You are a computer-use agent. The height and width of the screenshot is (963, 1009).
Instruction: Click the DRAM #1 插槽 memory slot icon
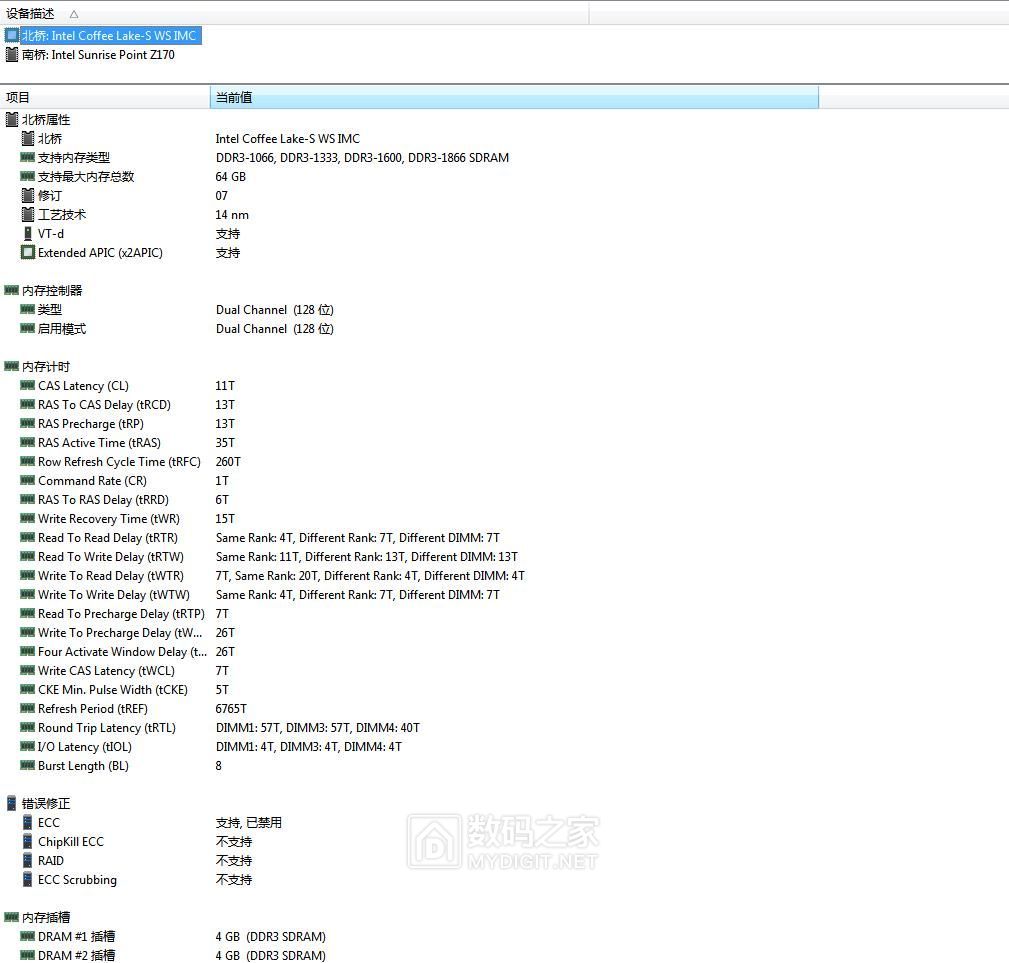pyautogui.click(x=27, y=936)
